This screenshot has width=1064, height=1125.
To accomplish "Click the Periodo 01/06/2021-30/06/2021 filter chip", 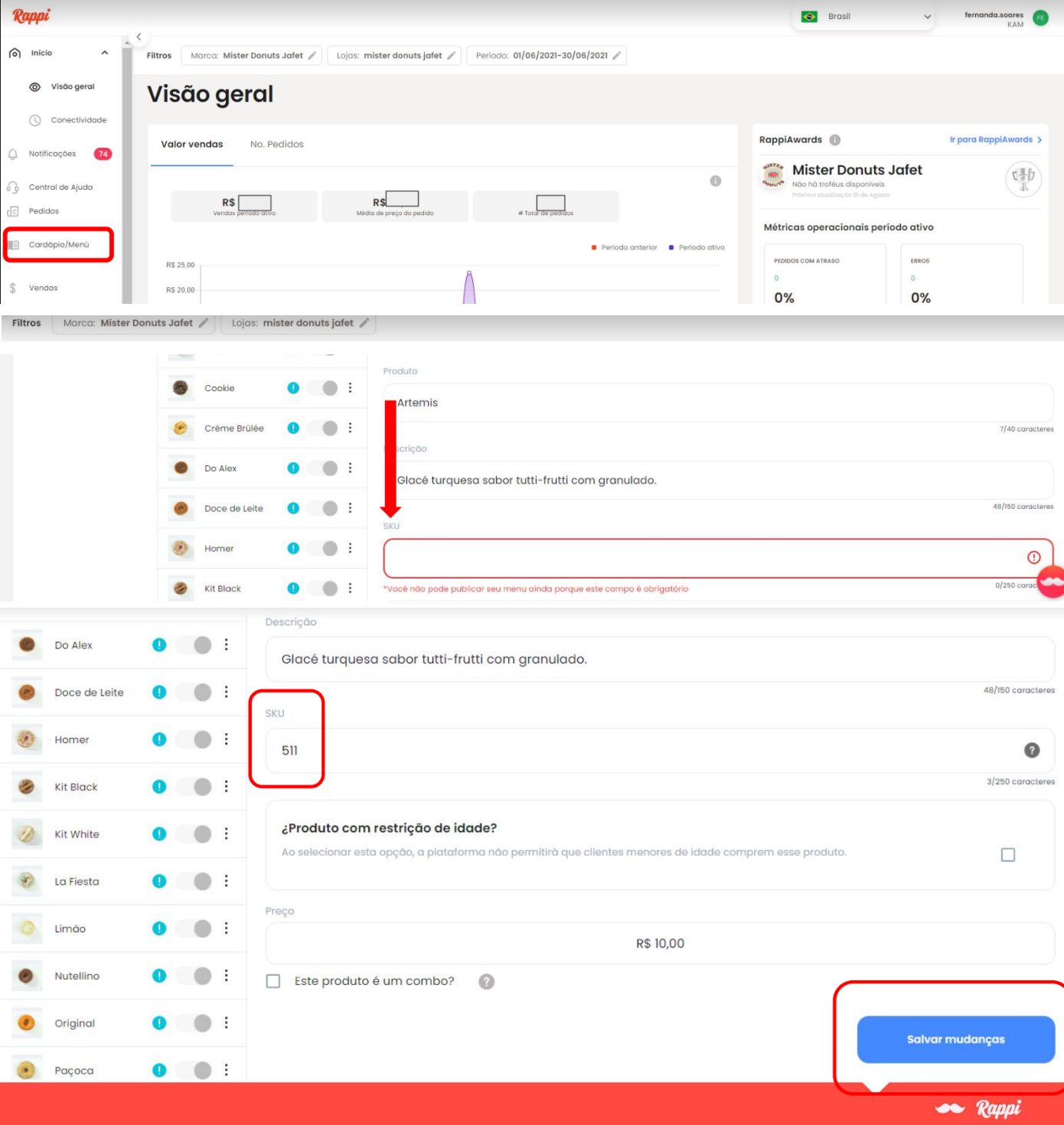I will pos(547,56).
